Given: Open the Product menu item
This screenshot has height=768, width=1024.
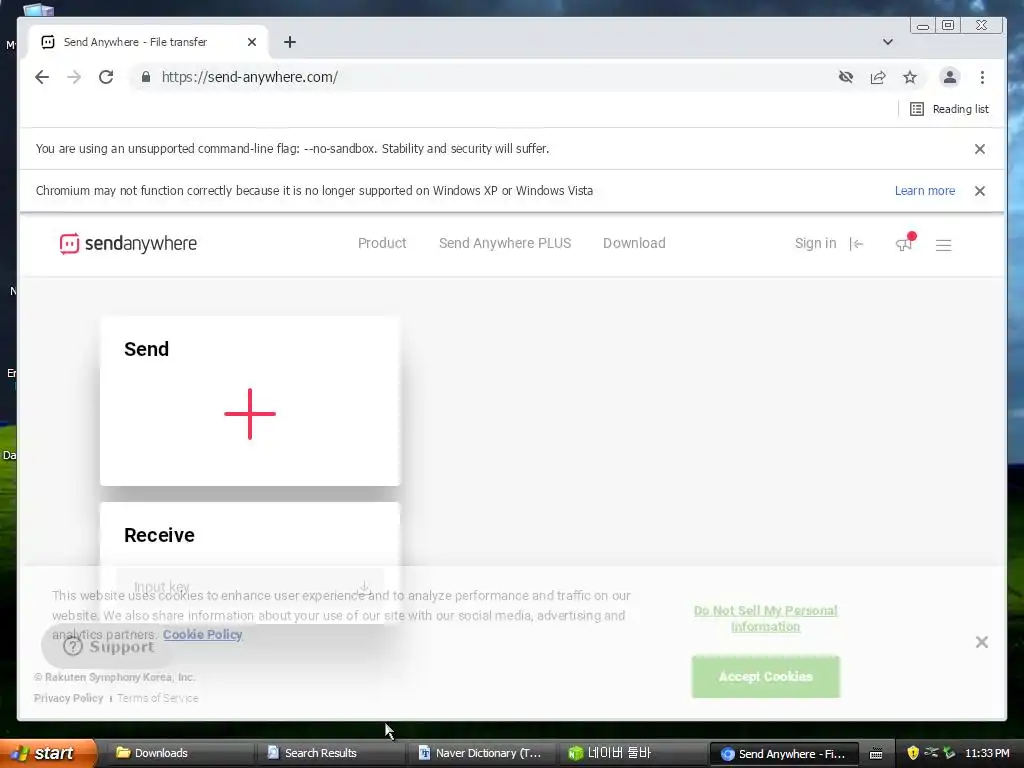Looking at the screenshot, I should point(382,243).
